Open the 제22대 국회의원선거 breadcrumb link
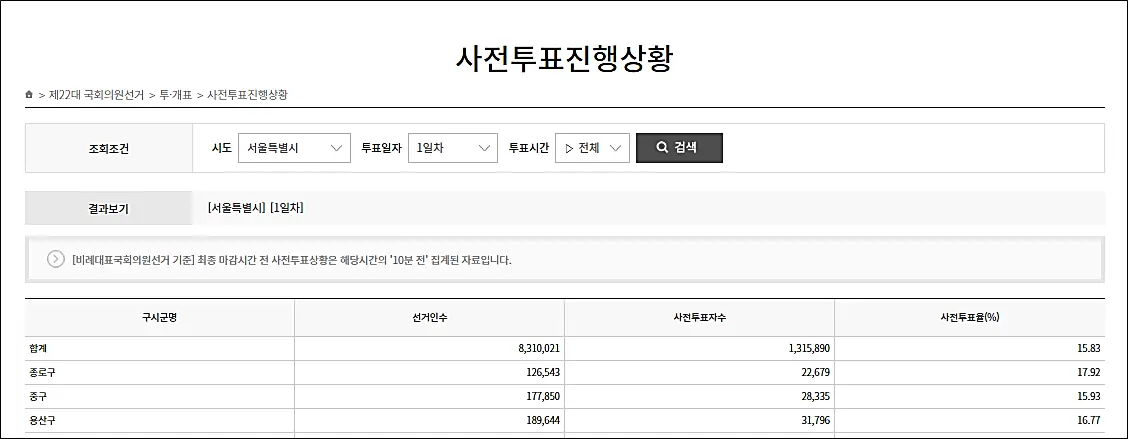The width and height of the screenshot is (1128, 439). [x=96, y=95]
